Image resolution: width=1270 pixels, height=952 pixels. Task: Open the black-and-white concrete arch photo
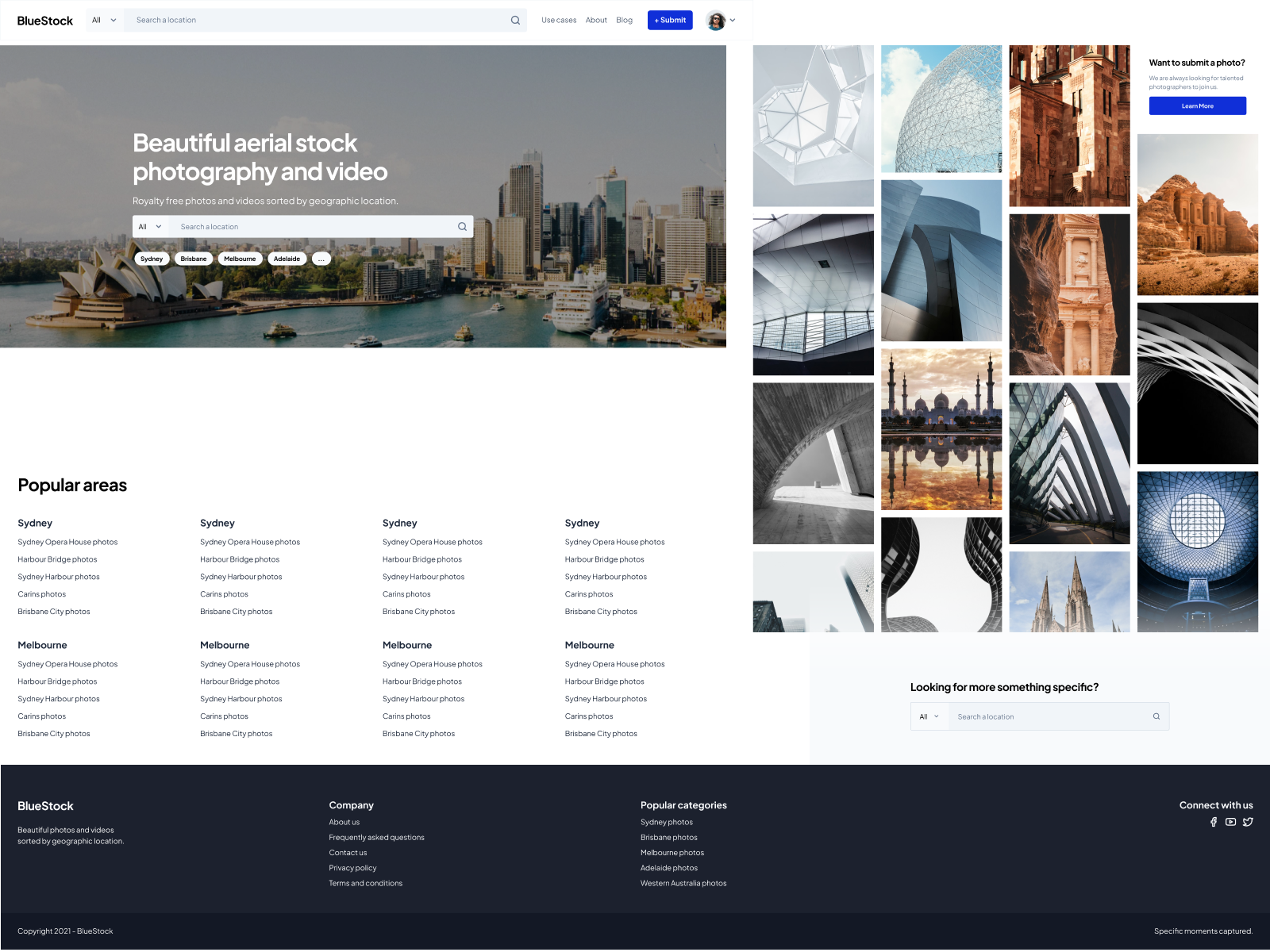click(x=814, y=463)
